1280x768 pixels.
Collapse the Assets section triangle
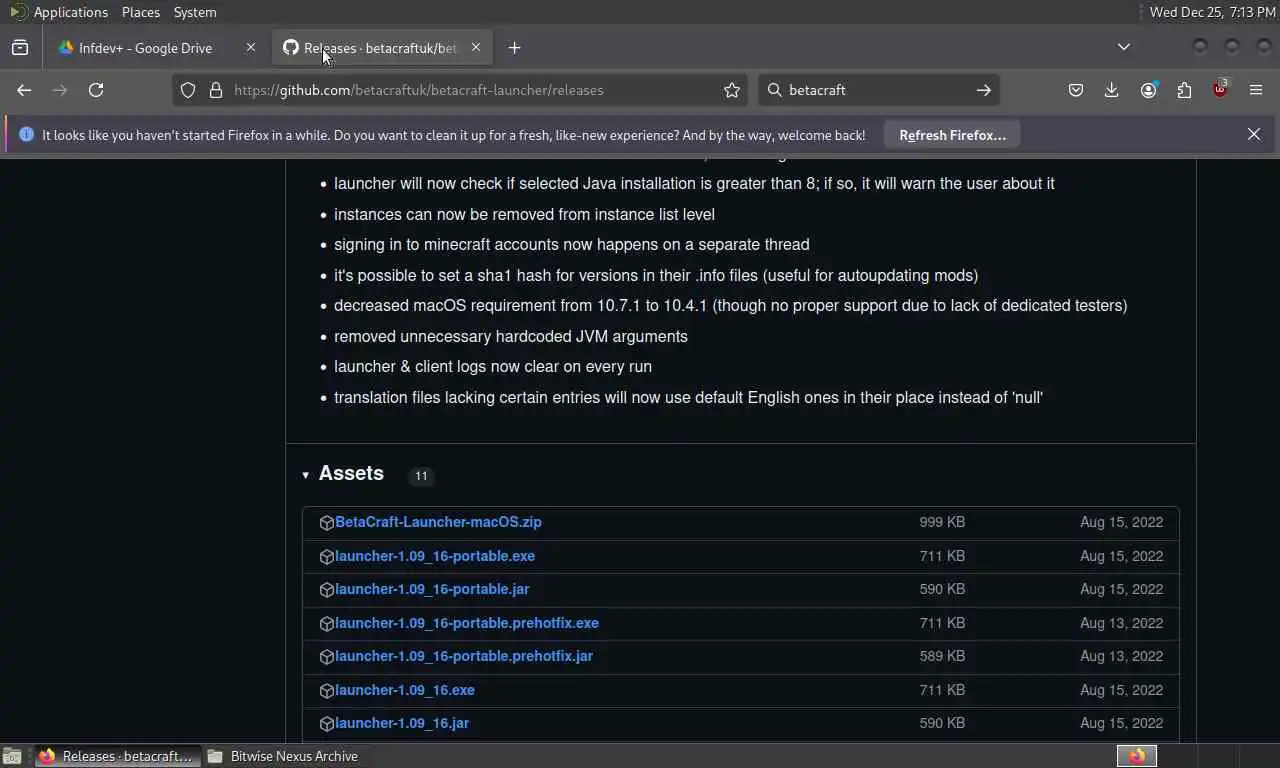click(306, 475)
